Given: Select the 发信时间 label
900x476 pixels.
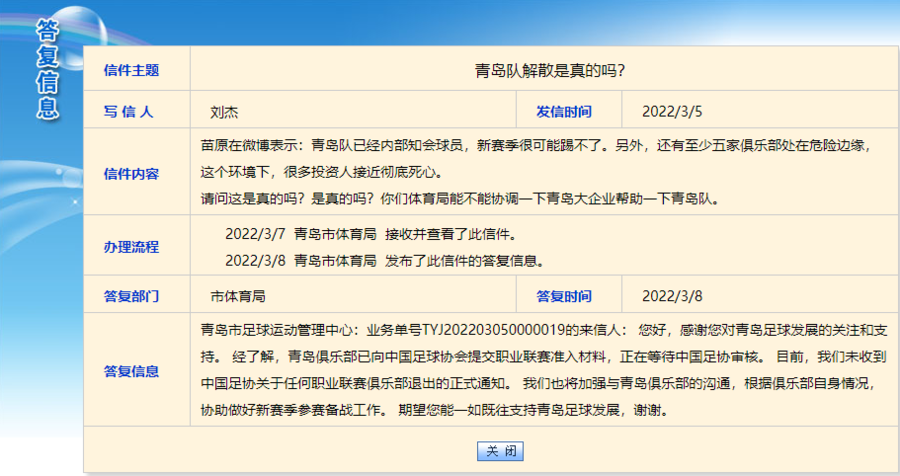Looking at the screenshot, I should click(x=563, y=112).
